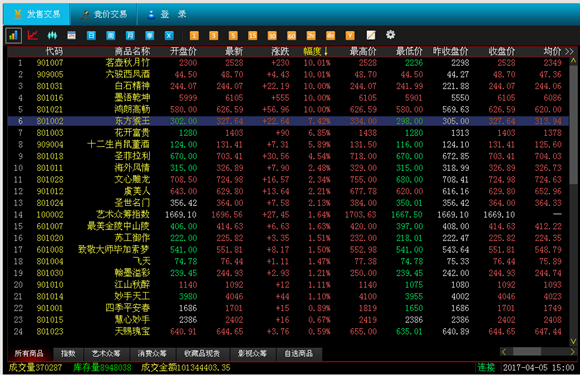Choose the 30-minute orange interval icon

pos(272,36)
